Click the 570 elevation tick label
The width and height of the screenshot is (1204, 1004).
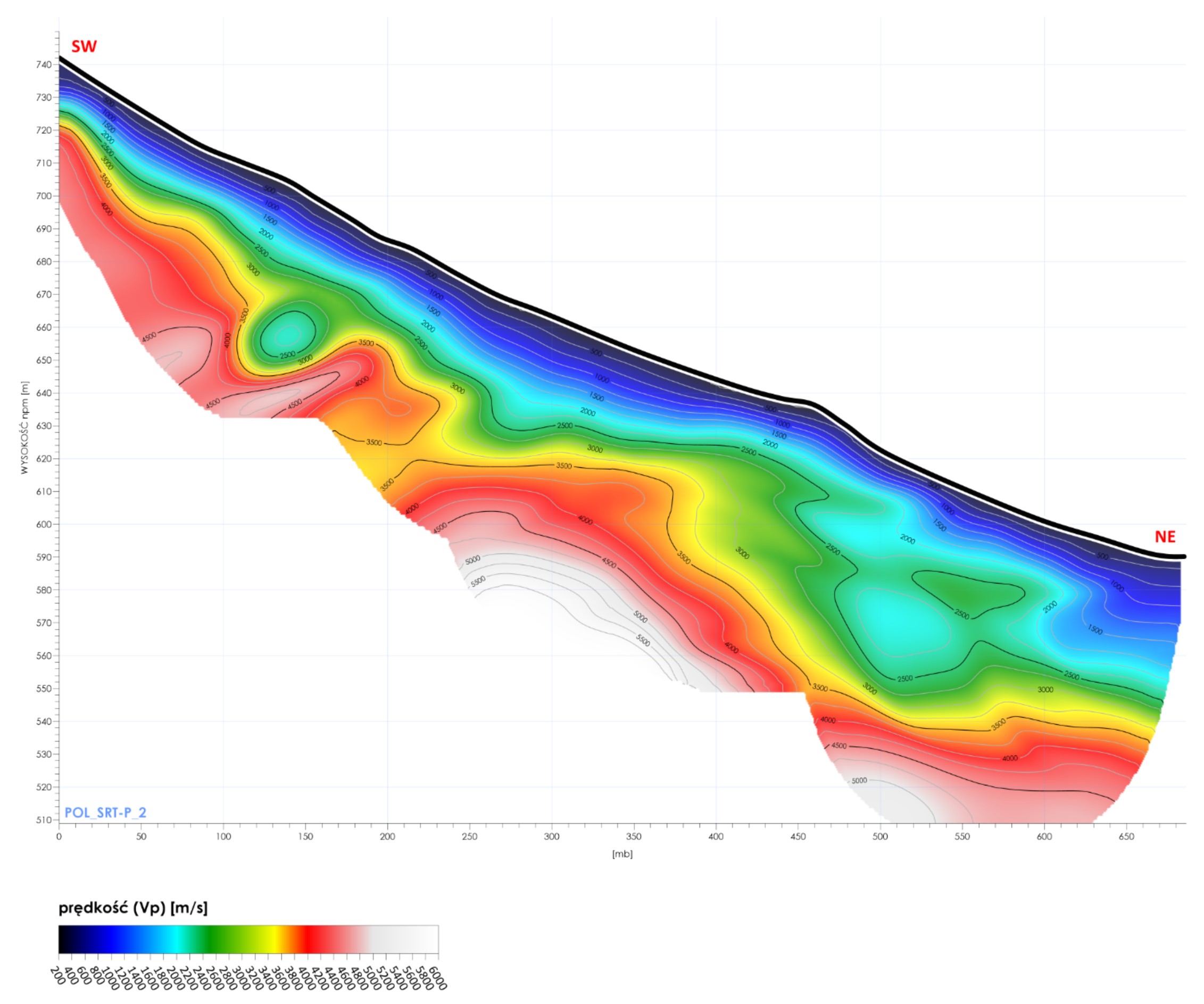[44, 623]
